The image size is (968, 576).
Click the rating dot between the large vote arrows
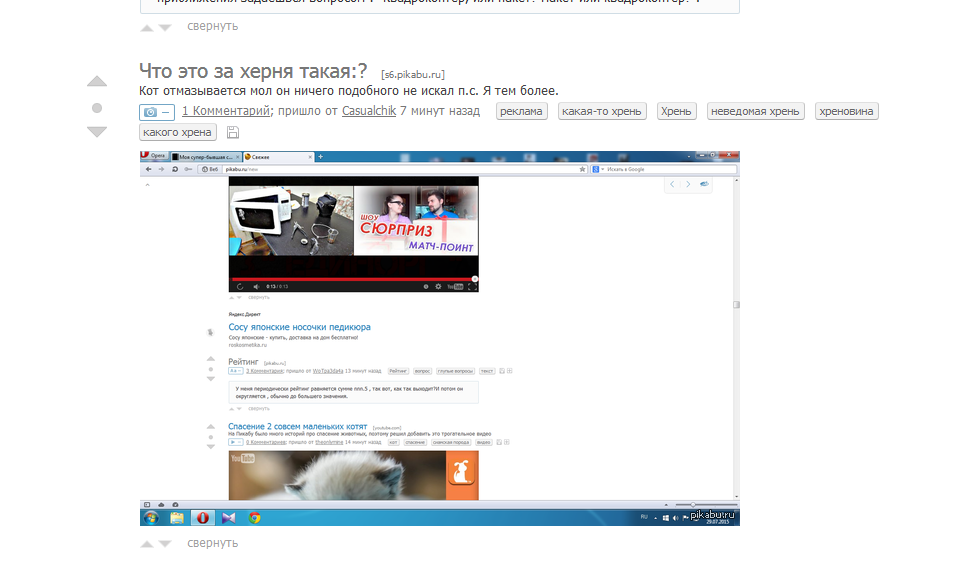97,108
